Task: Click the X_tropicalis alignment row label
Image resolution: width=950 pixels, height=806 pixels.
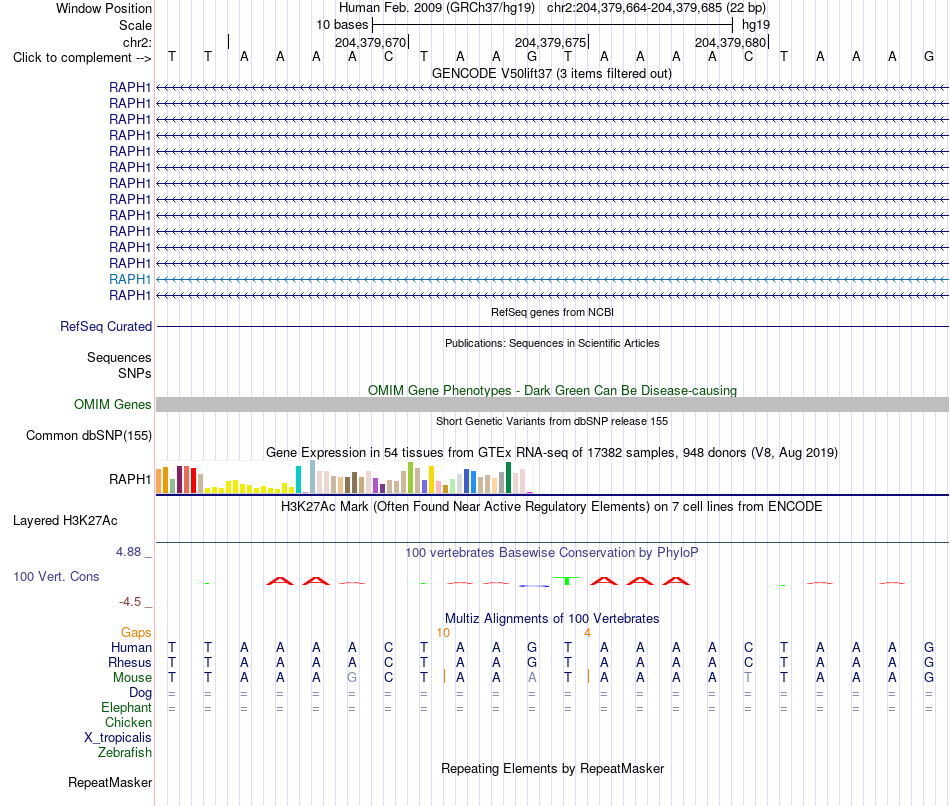Action: pos(118,738)
